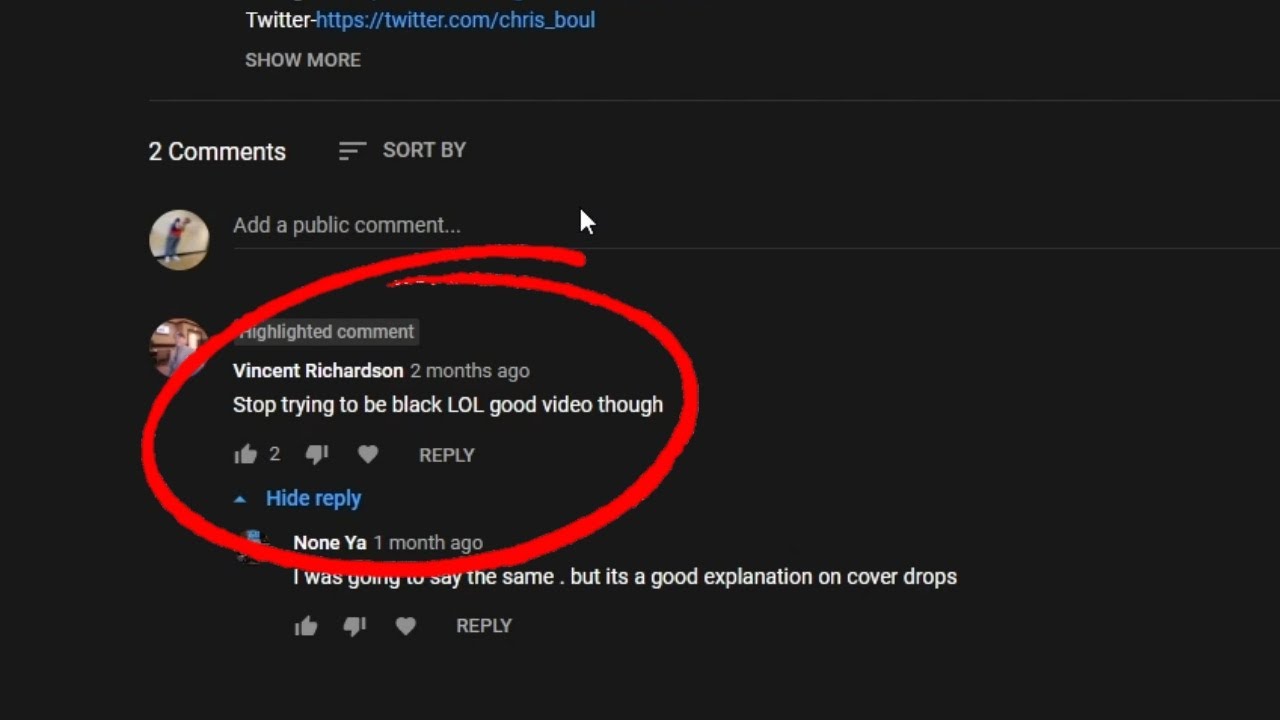The image size is (1280, 720).
Task: Open Vincent Richardson's channel avatar
Action: coord(179,348)
